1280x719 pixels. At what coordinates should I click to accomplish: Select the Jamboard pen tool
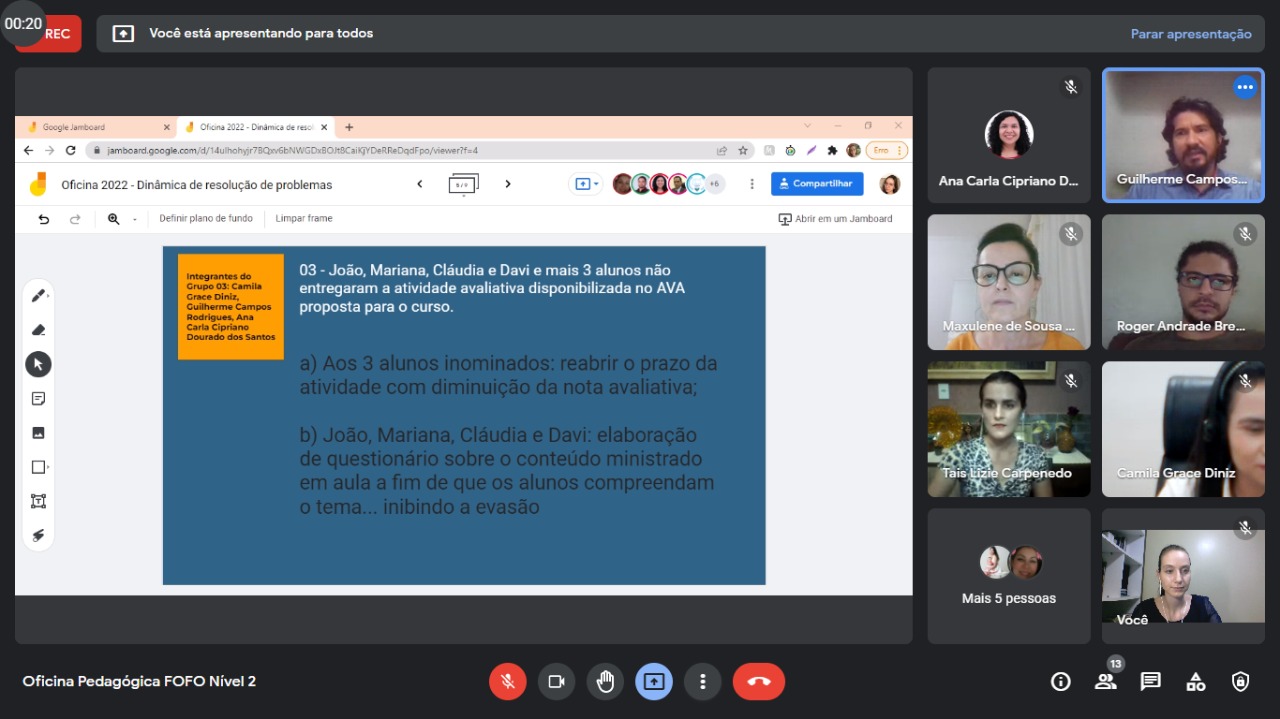click(x=38, y=295)
